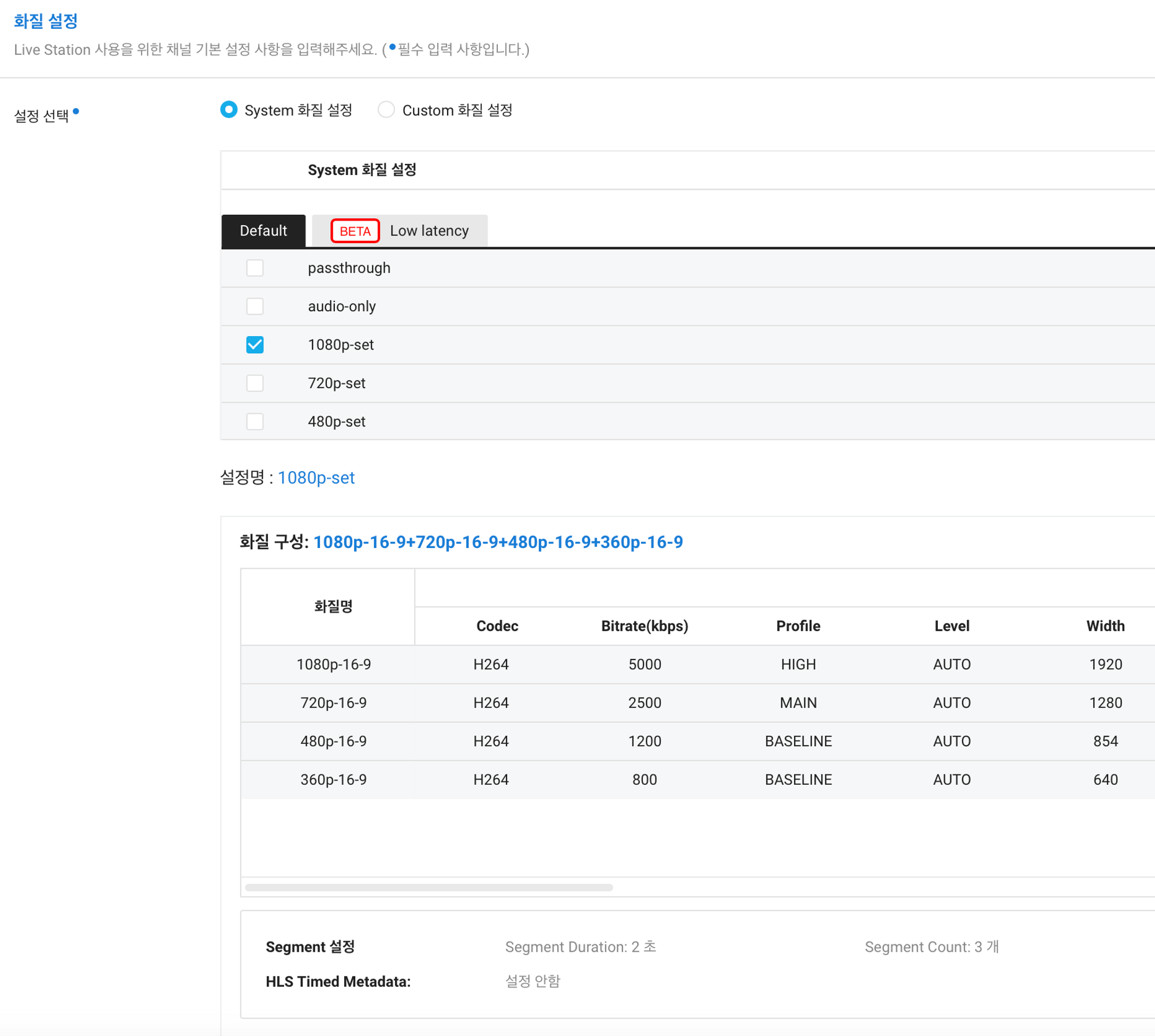Viewport: 1155px width, 1036px height.
Task: Tick the 720p-set checkbox
Action: pos(255,383)
